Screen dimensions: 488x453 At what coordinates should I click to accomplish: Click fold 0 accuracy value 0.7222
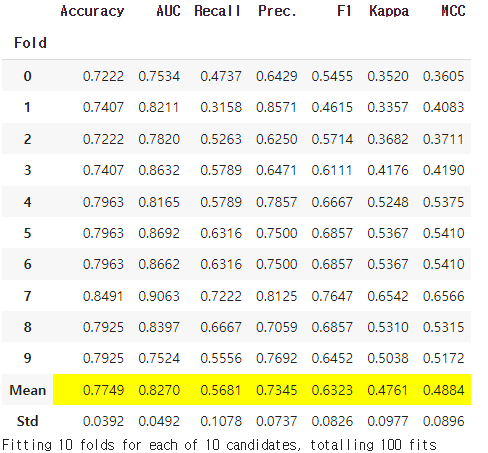(103, 76)
